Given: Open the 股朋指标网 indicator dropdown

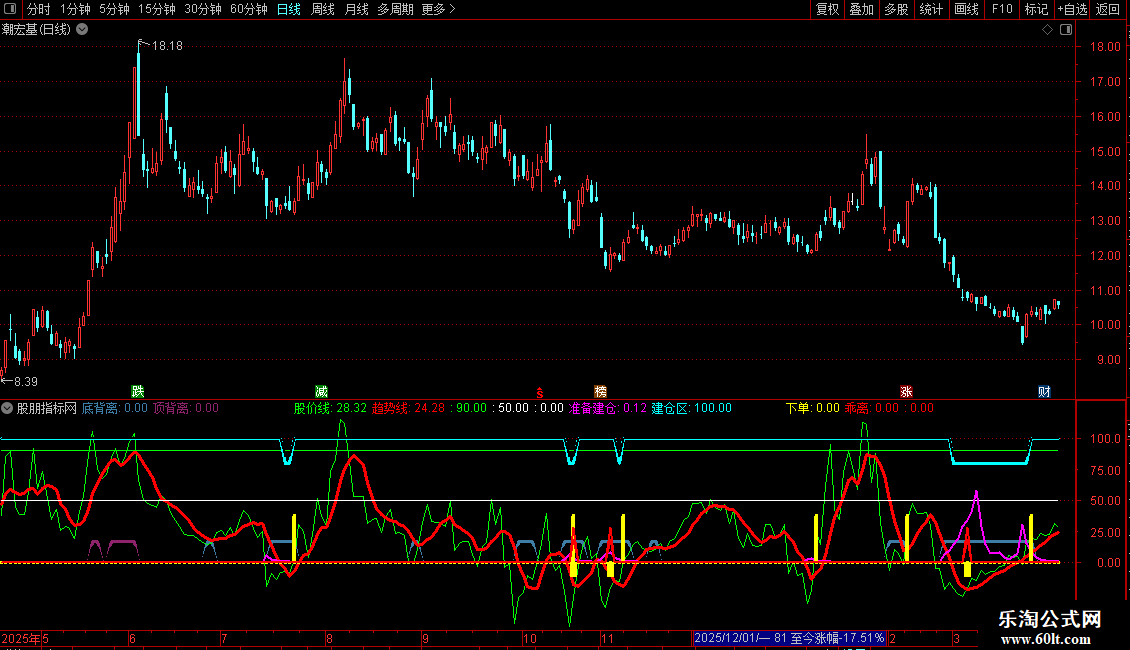Looking at the screenshot, I should [x=8, y=408].
